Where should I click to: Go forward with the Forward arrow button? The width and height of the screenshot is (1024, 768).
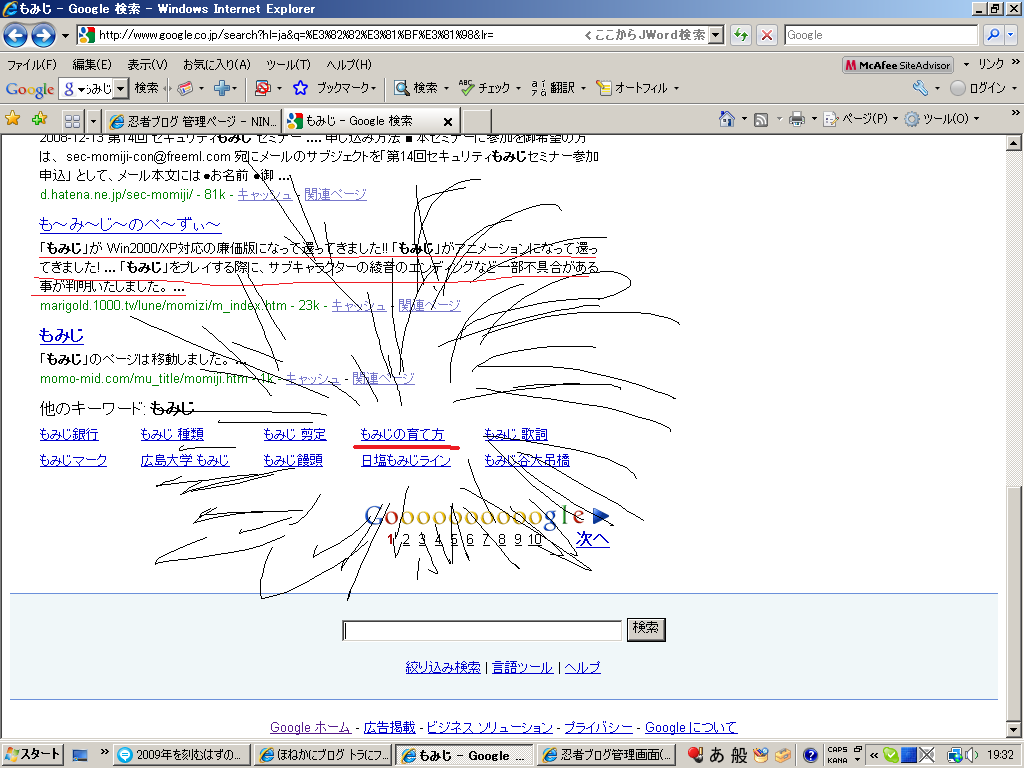pos(43,35)
